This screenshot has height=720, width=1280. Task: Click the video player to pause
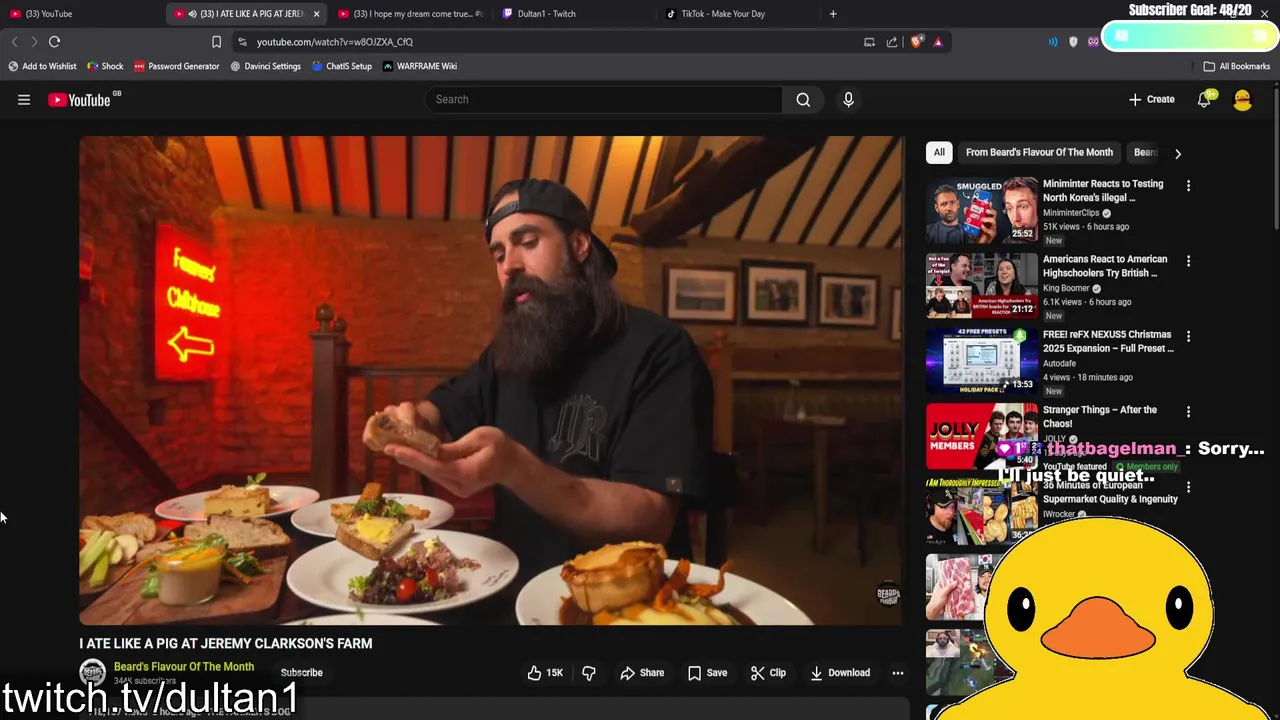(492, 380)
